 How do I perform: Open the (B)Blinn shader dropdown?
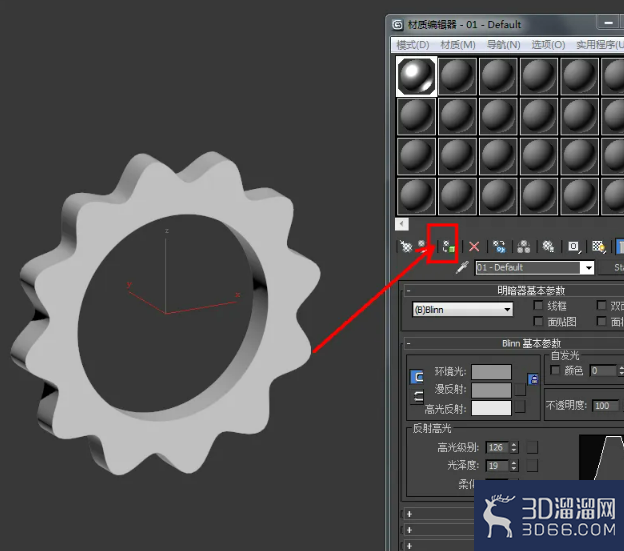[463, 310]
